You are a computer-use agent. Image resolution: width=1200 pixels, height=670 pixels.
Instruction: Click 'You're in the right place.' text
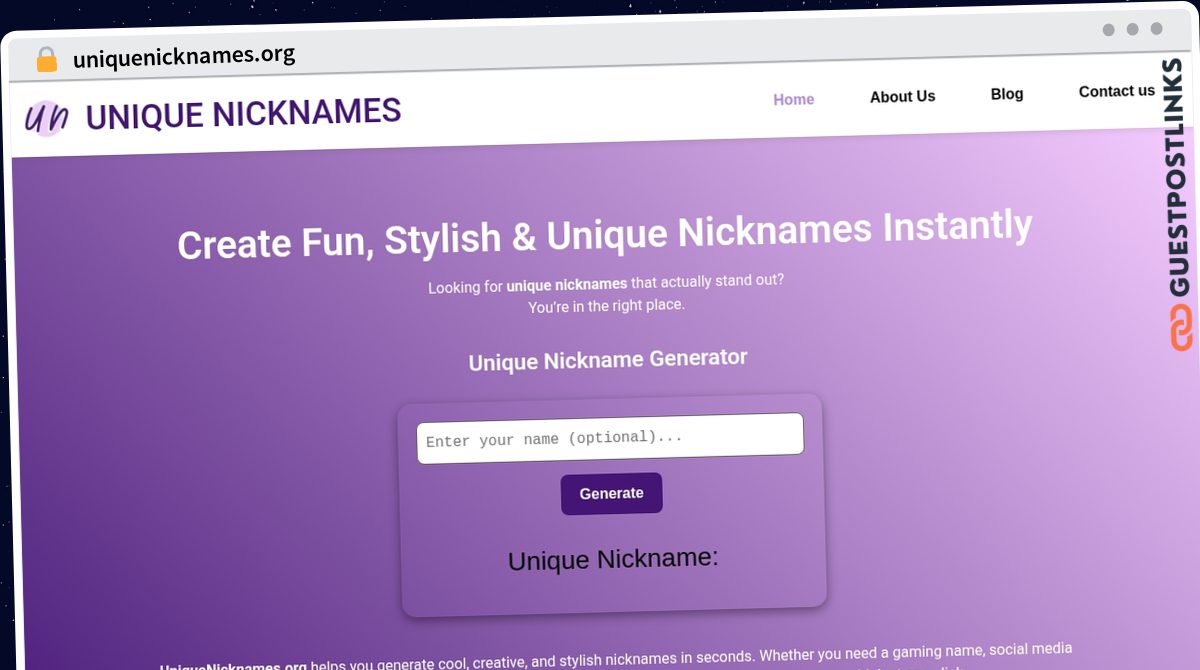606,306
